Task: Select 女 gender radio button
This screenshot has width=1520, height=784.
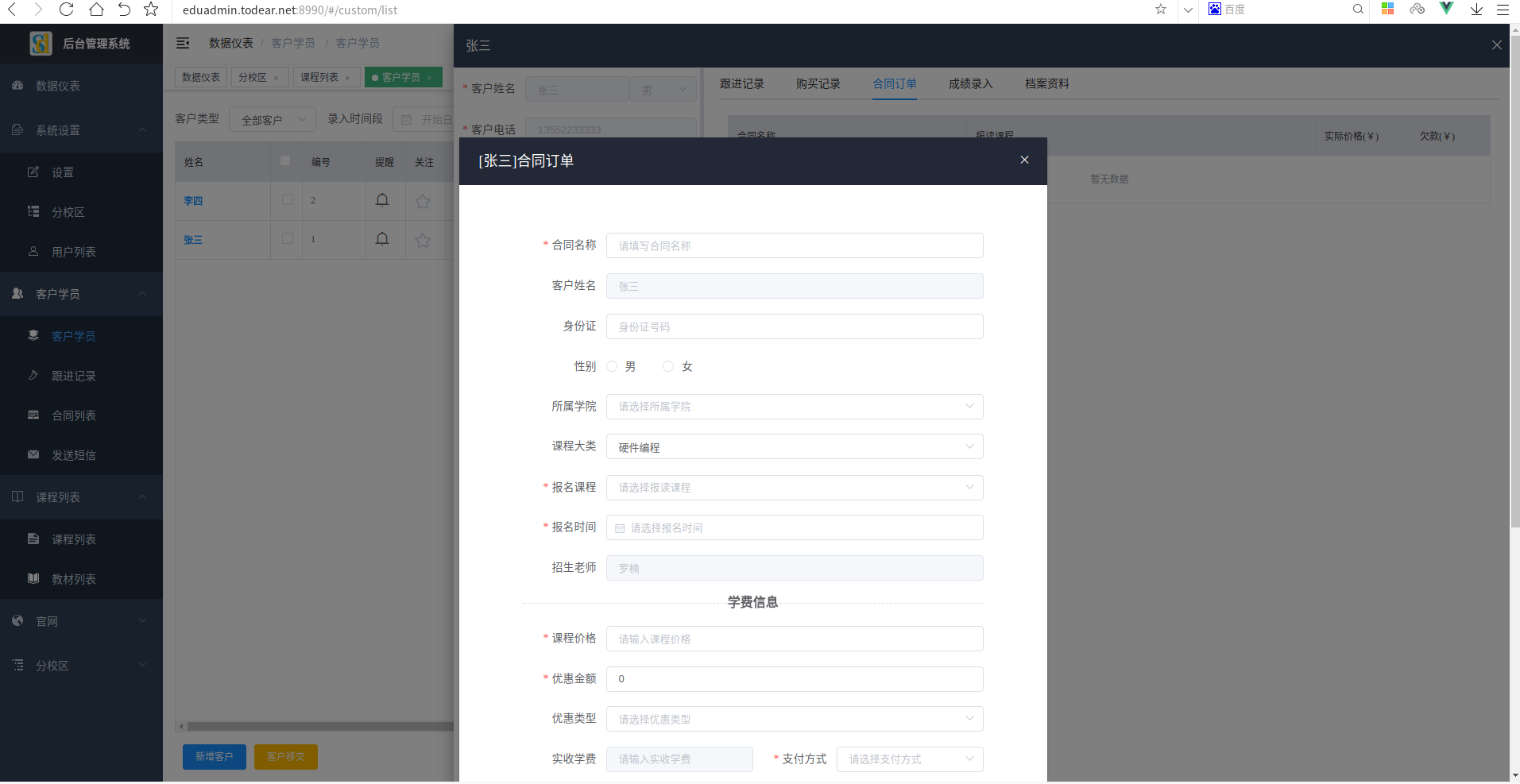Action: click(x=668, y=366)
